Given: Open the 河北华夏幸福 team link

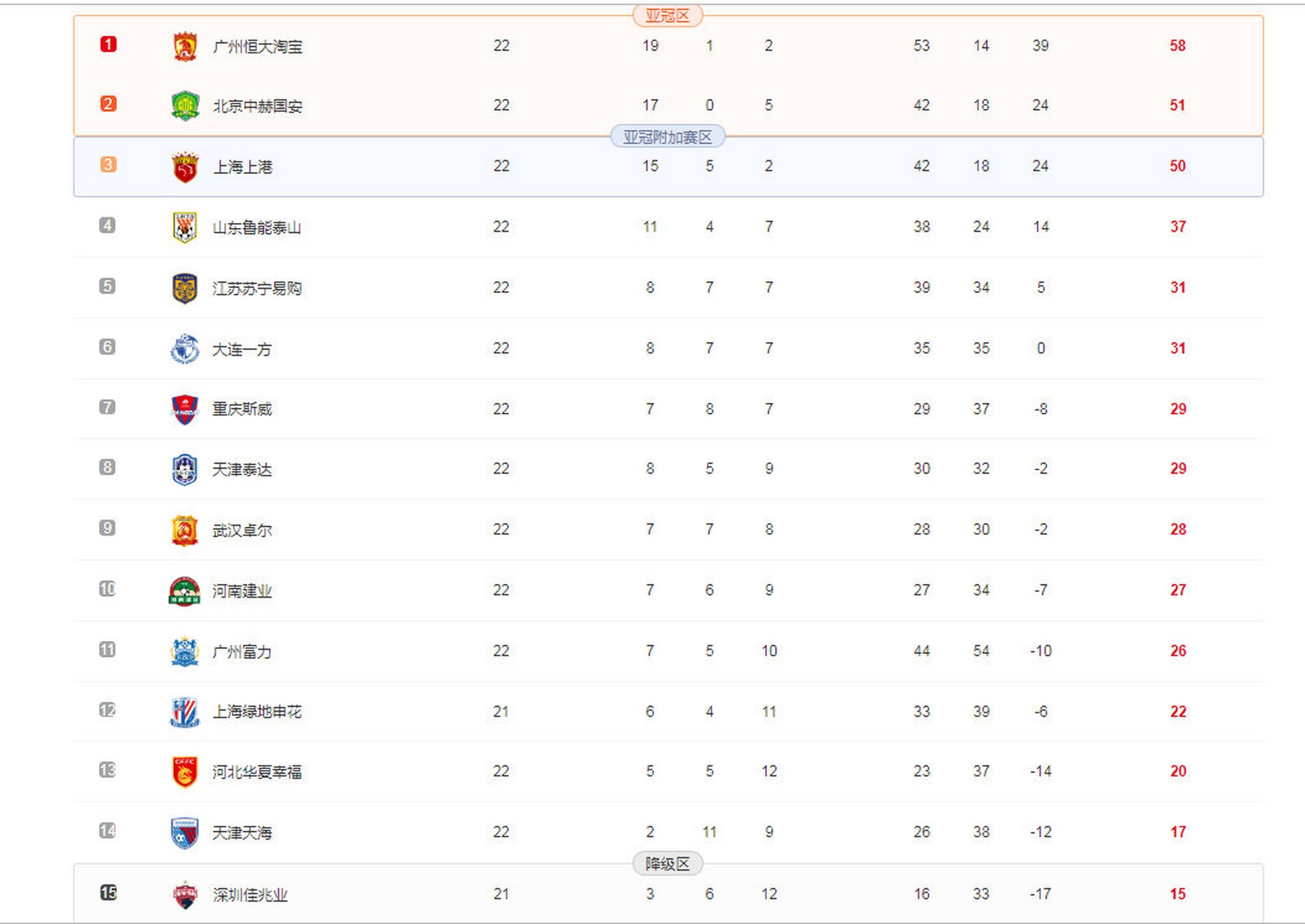Looking at the screenshot, I should tap(256, 772).
